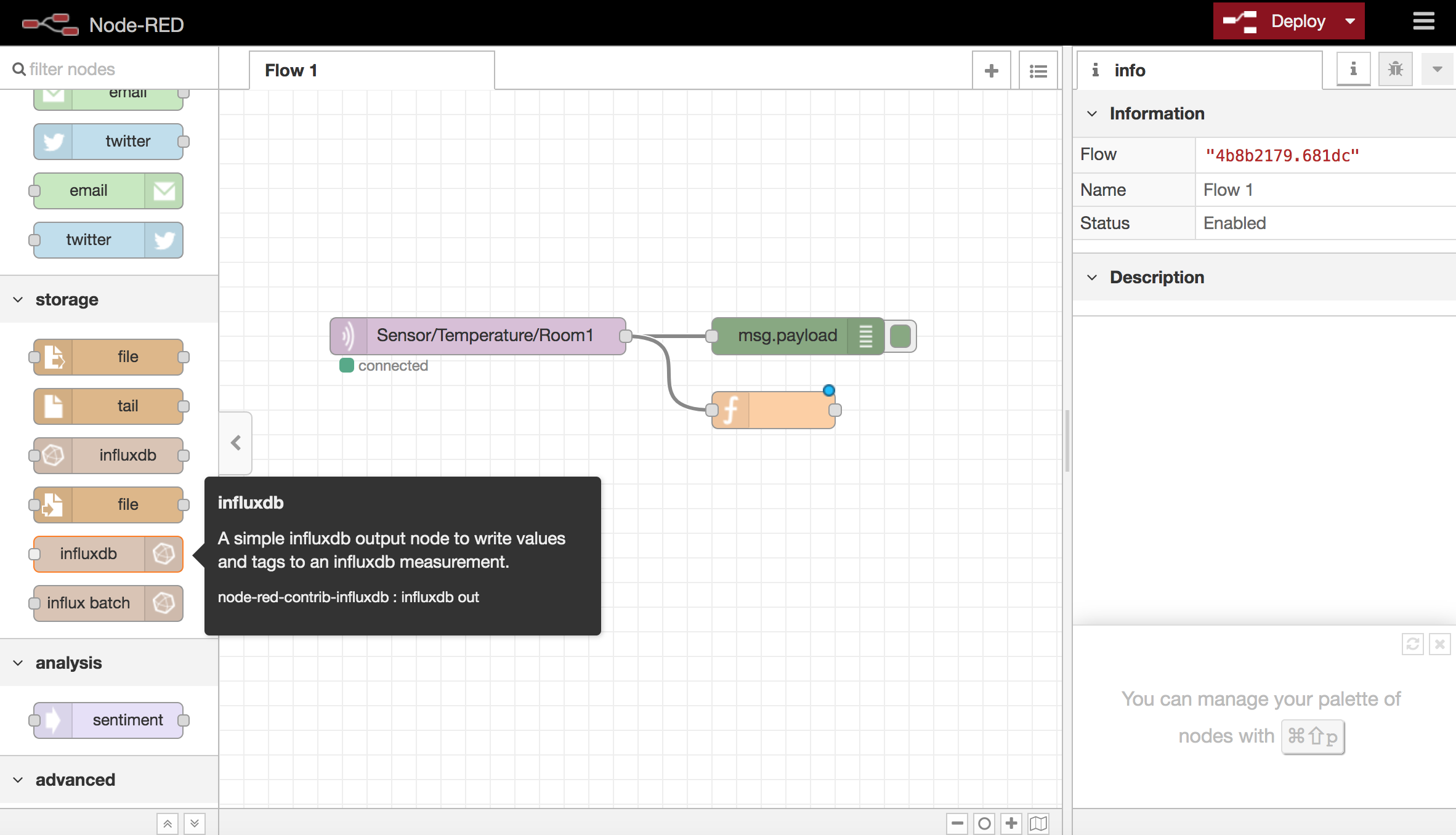Open the debug messages tab bug icon
1456x835 pixels.
pos(1396,69)
